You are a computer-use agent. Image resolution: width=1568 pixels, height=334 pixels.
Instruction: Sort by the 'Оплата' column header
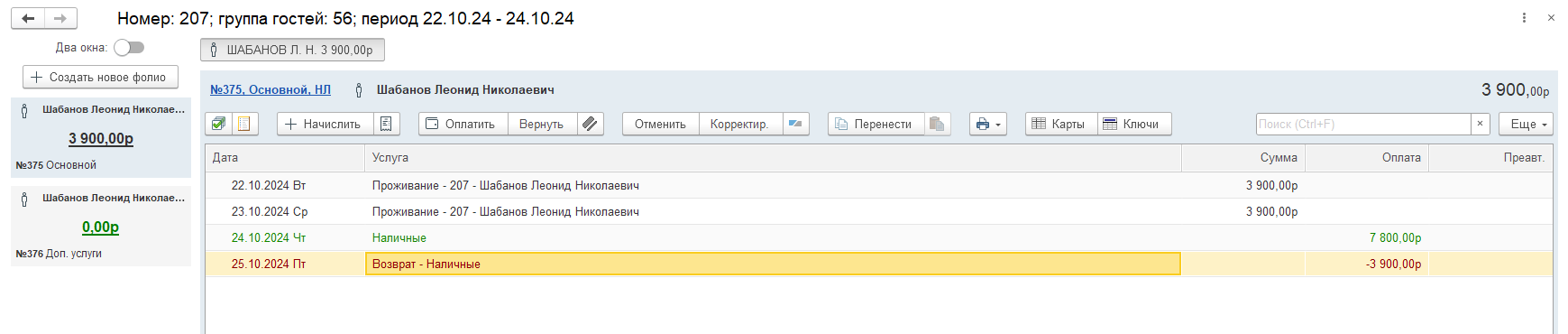tap(1367, 157)
